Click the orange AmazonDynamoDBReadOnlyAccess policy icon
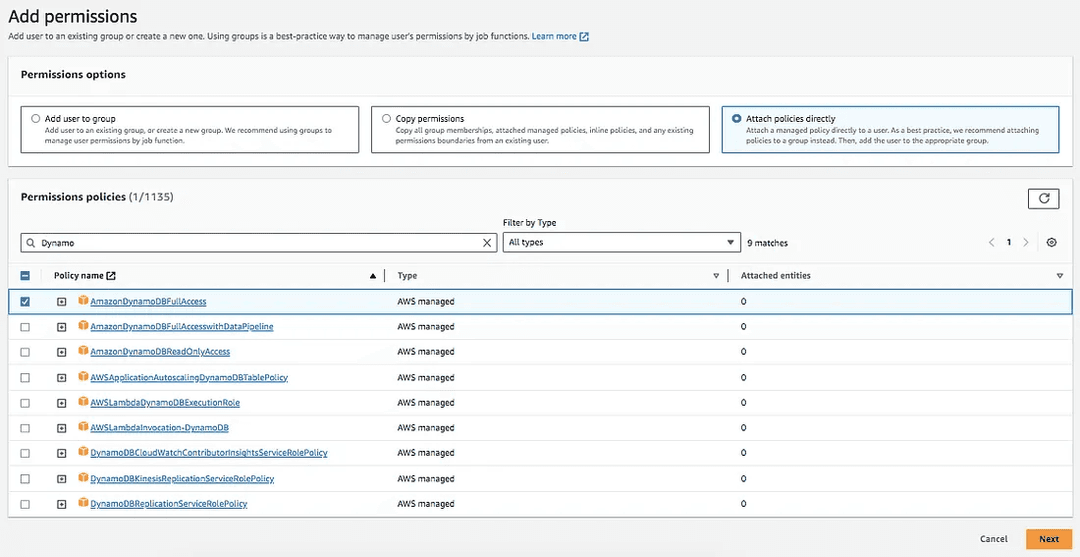 click(x=83, y=350)
